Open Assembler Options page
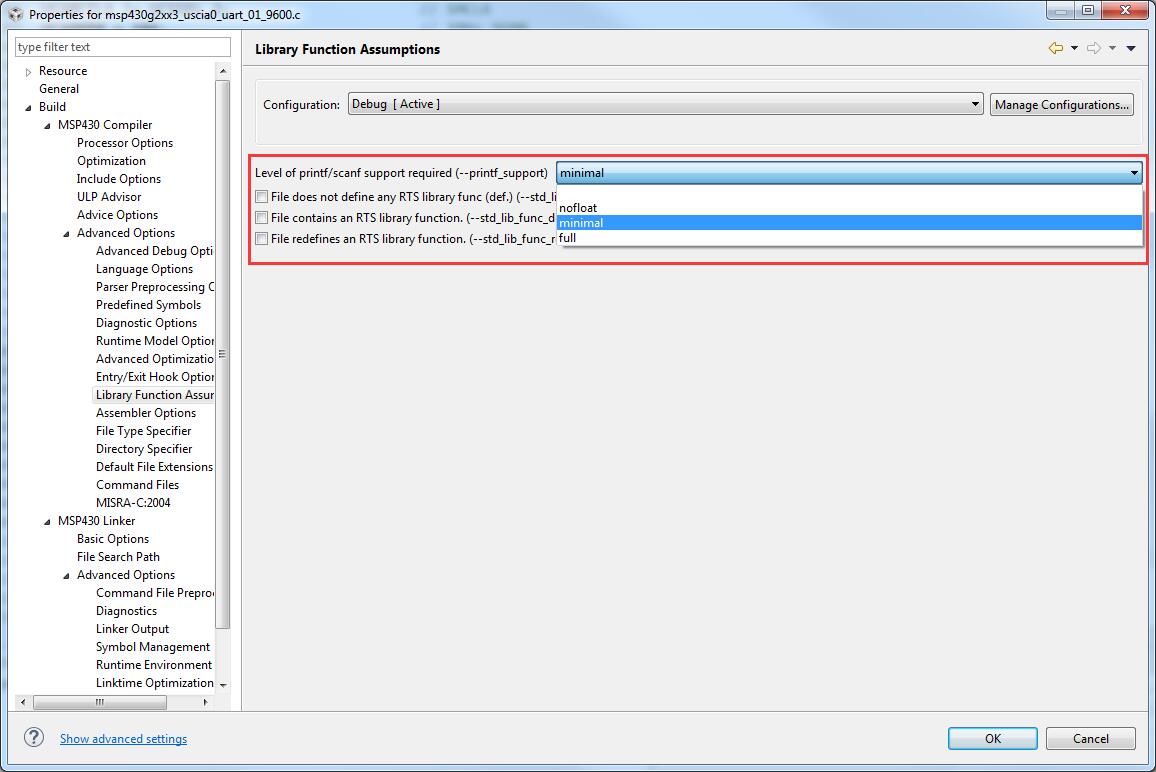 [x=146, y=413]
